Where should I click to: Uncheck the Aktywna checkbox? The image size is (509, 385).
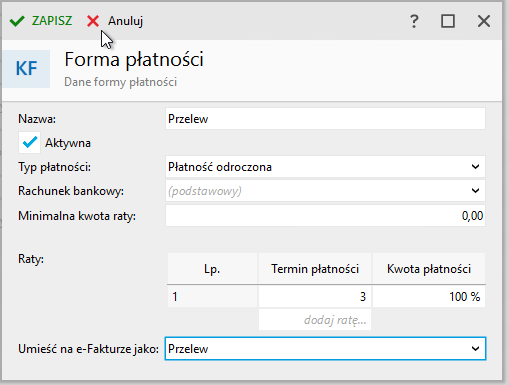coord(29,143)
